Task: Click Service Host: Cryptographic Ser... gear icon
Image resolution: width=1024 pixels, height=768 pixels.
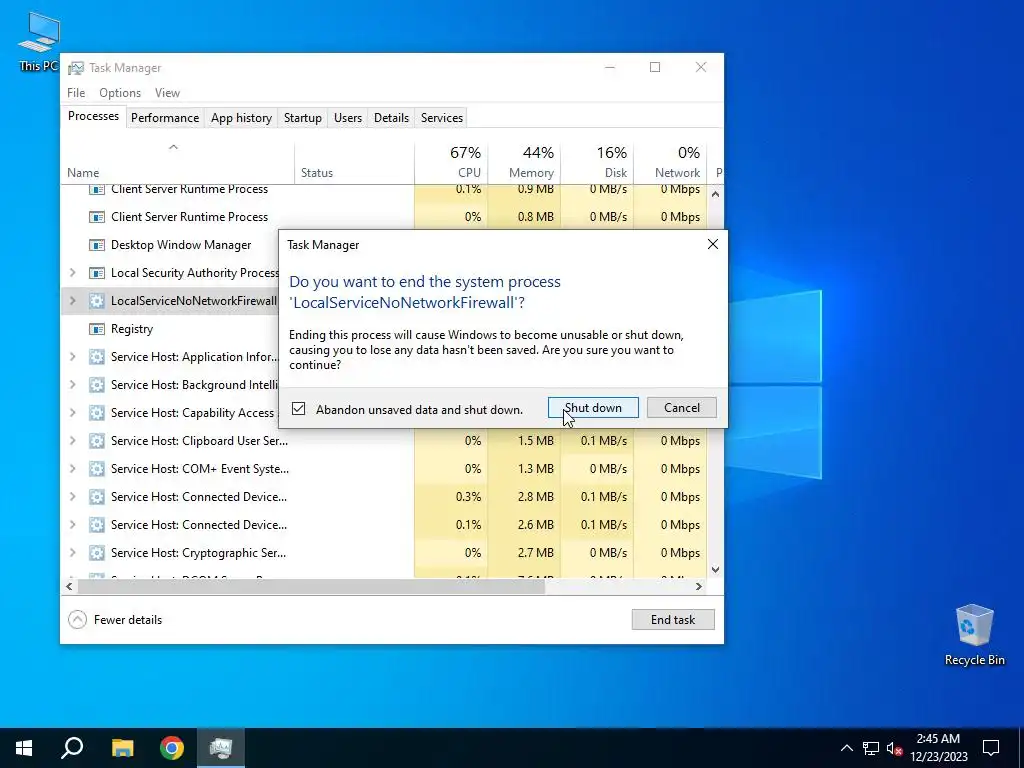Action: coord(97,553)
